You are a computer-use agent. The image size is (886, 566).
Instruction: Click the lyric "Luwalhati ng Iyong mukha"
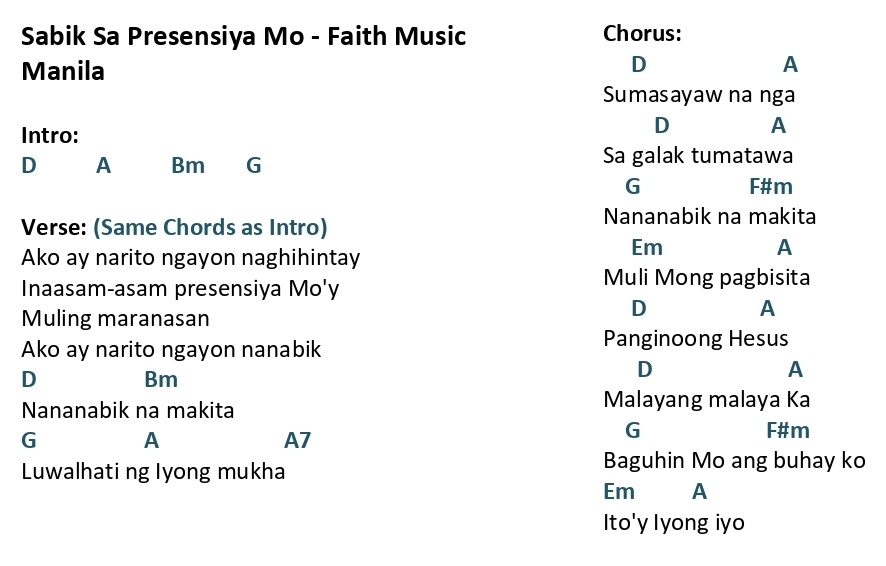pos(153,471)
